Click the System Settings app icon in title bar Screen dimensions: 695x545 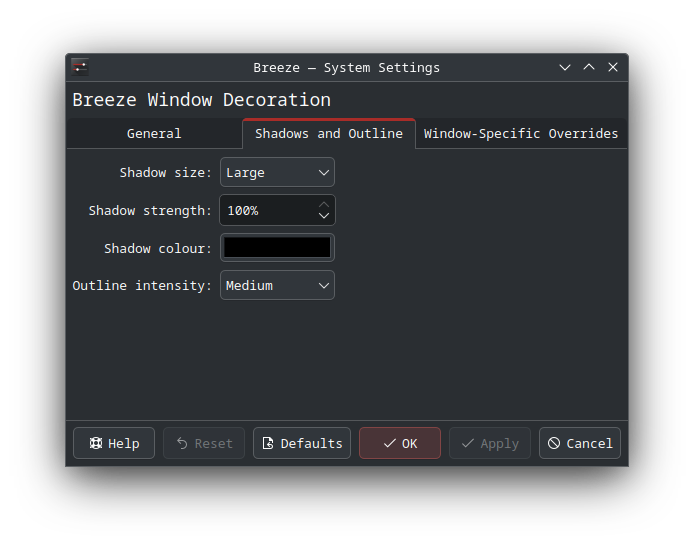click(80, 67)
